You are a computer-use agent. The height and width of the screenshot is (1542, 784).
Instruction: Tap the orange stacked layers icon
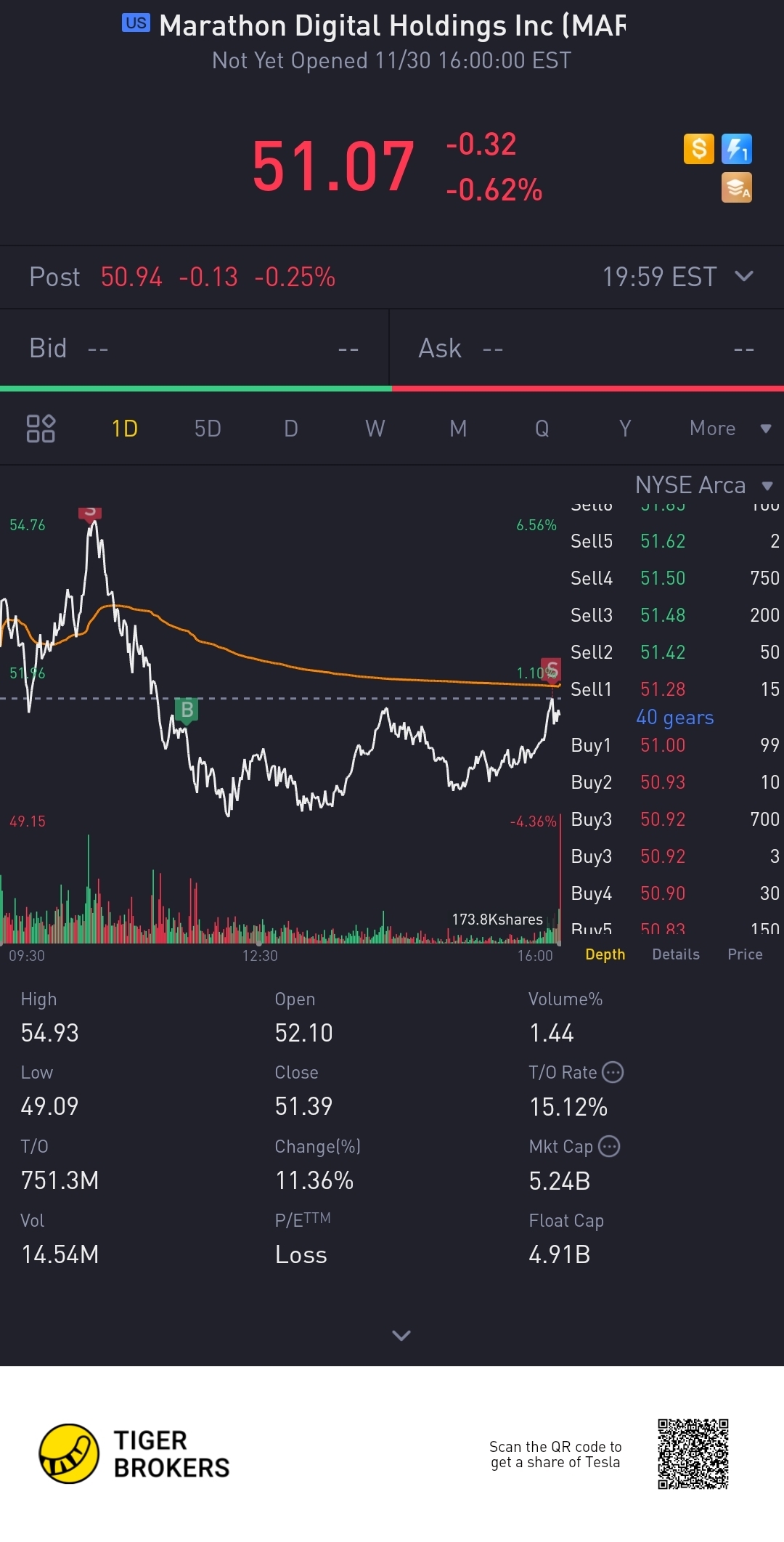pyautogui.click(x=737, y=187)
